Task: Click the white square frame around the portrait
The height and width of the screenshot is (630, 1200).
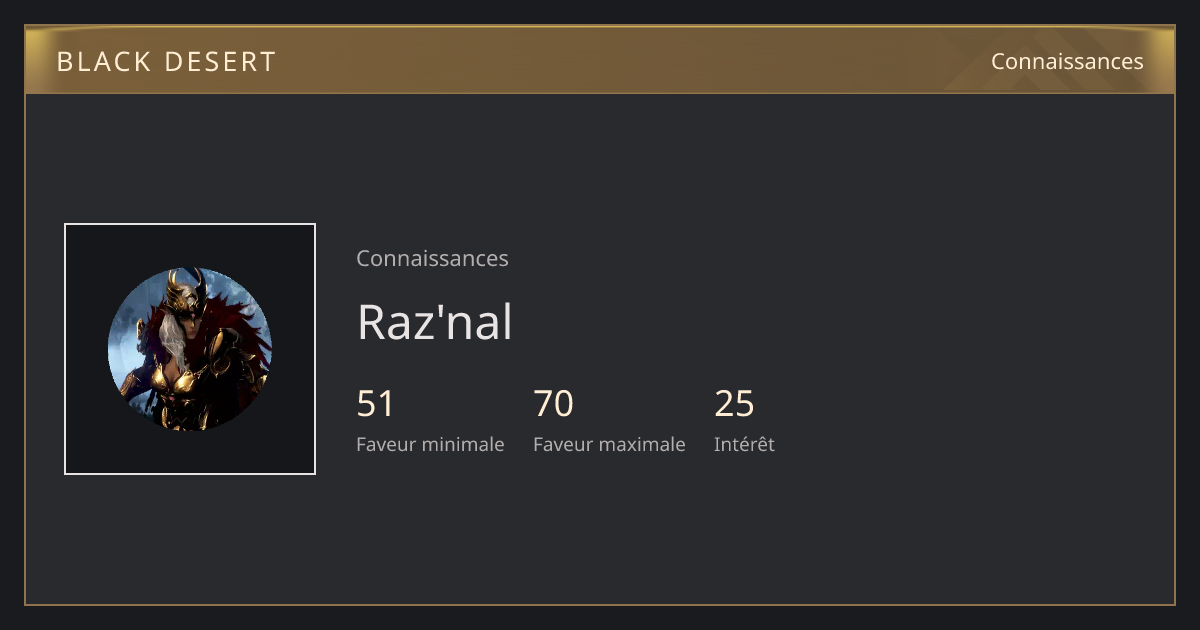Action: pyautogui.click(x=190, y=349)
